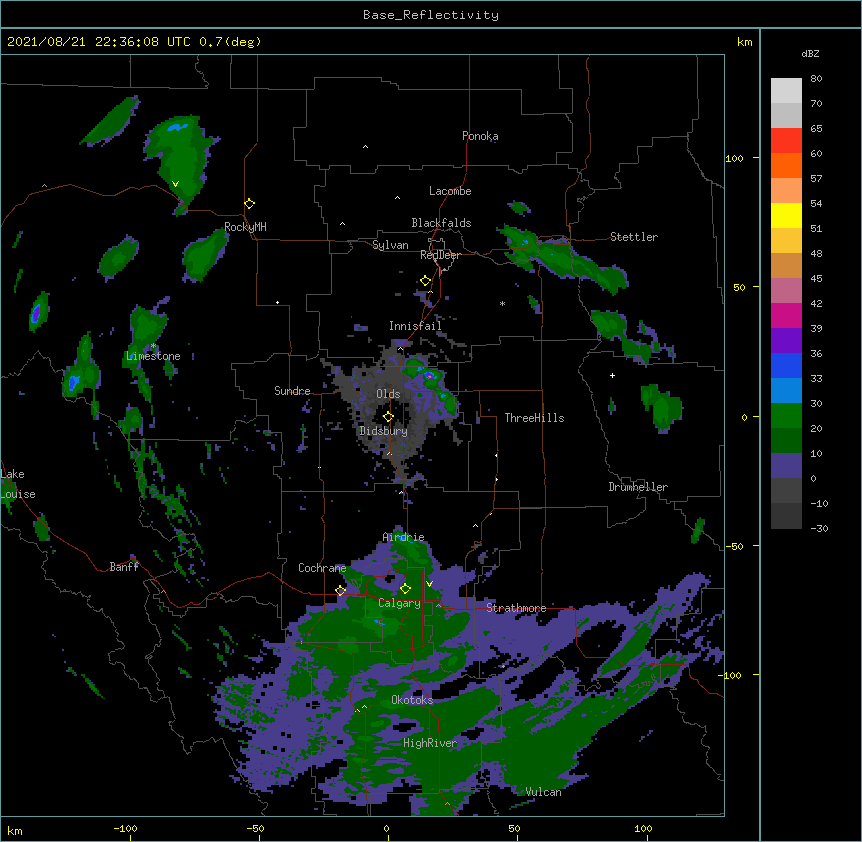This screenshot has width=862, height=842.
Task: Click the ThreeHills label
Action: 534,418
